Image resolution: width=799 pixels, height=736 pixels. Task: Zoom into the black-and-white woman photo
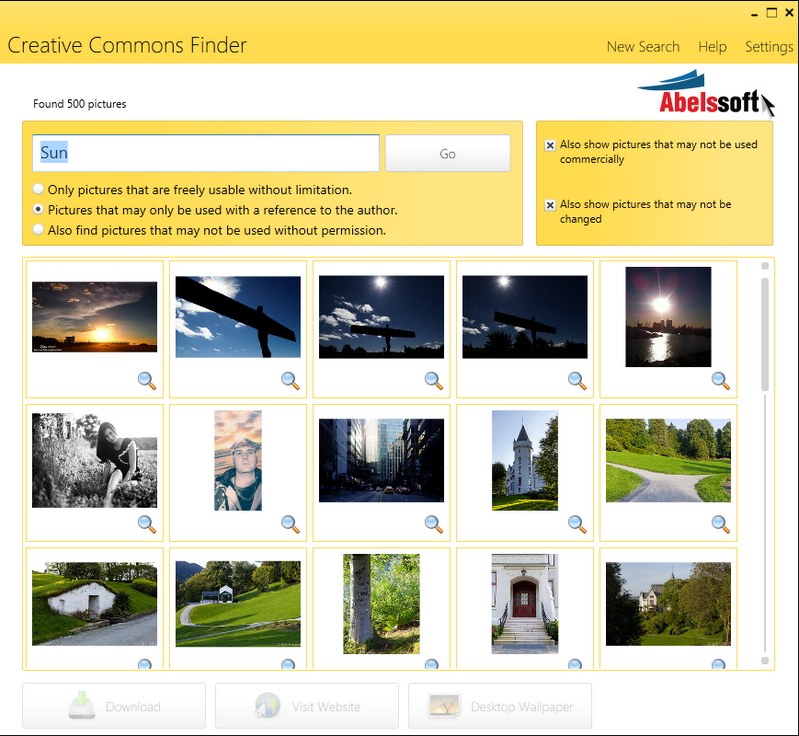pyautogui.click(x=146, y=524)
